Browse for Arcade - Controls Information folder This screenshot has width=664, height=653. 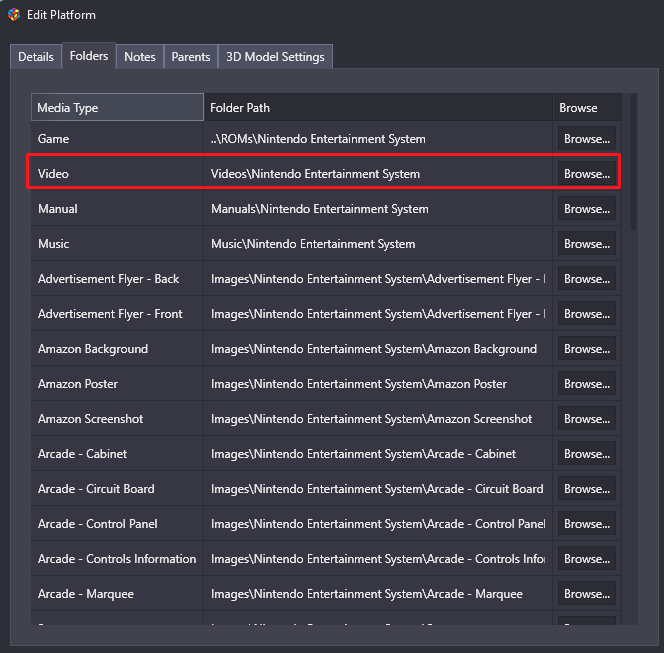pos(587,559)
